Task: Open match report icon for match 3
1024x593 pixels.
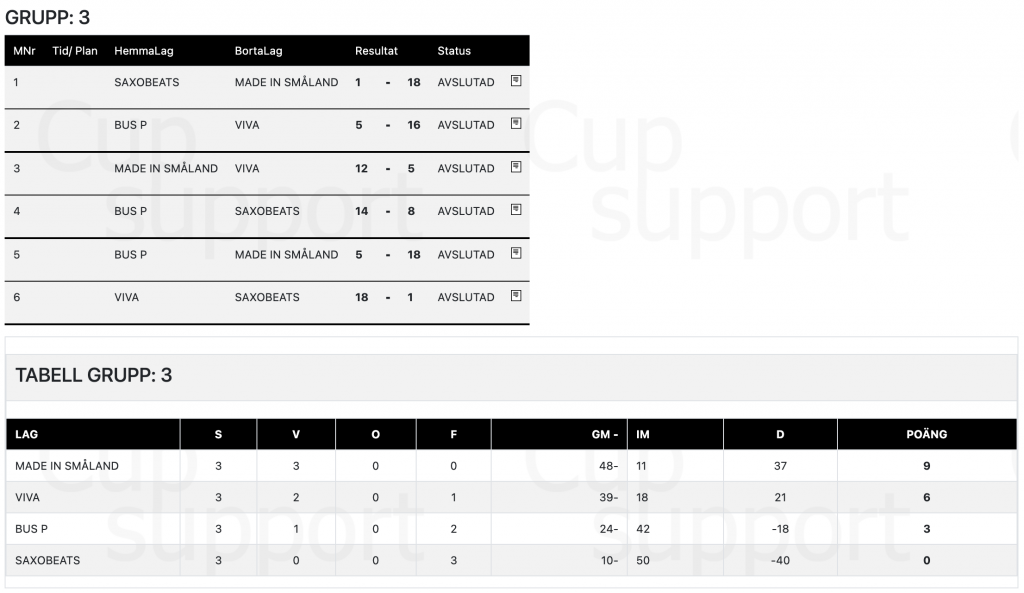Action: coord(516,167)
